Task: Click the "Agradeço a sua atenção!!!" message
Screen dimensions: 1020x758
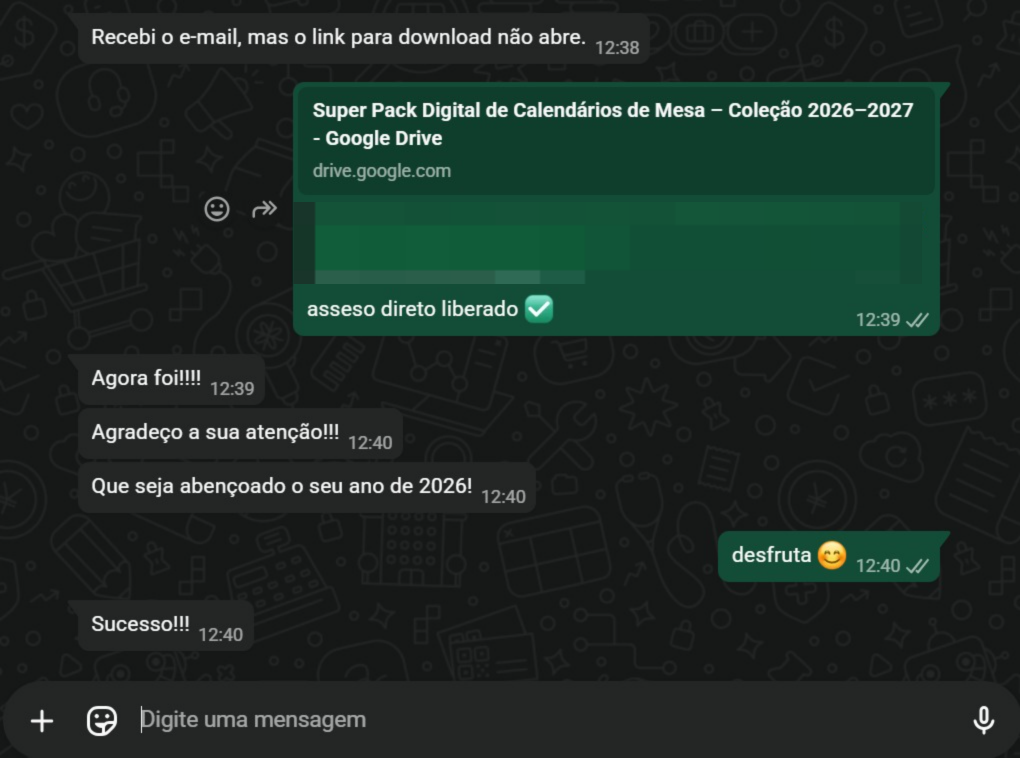Action: [215, 433]
